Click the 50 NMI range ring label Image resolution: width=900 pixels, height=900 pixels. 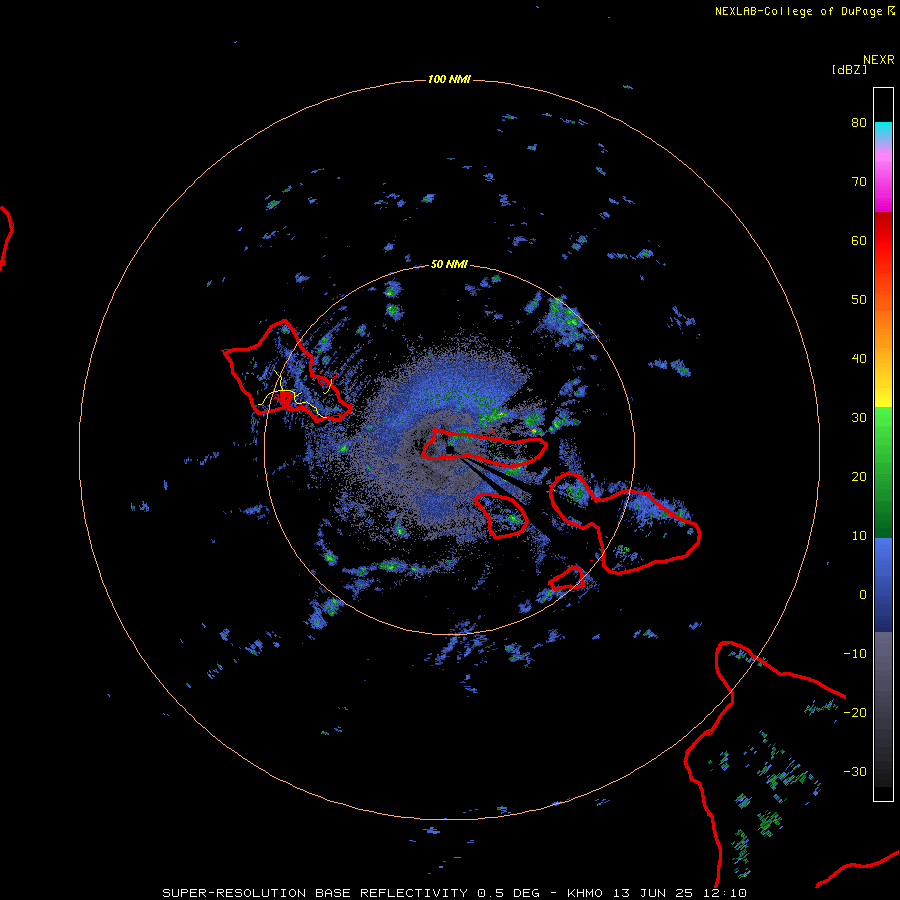[449, 265]
